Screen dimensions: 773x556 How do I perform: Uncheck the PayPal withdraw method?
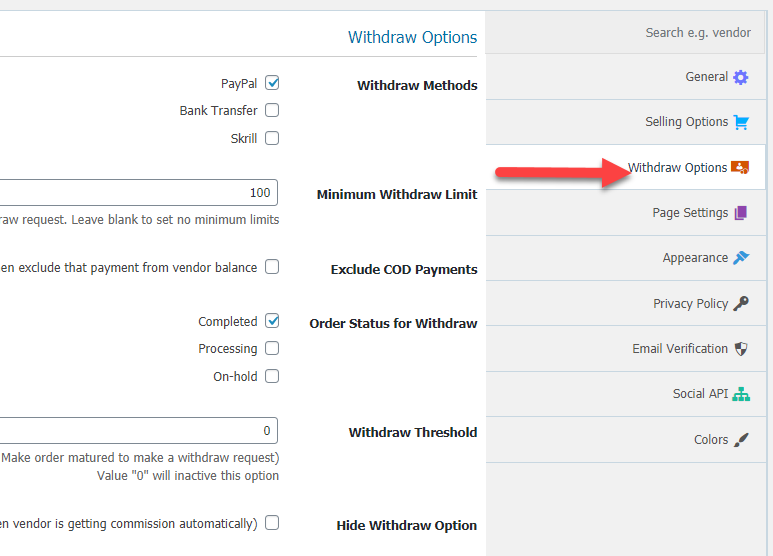pyautogui.click(x=272, y=83)
